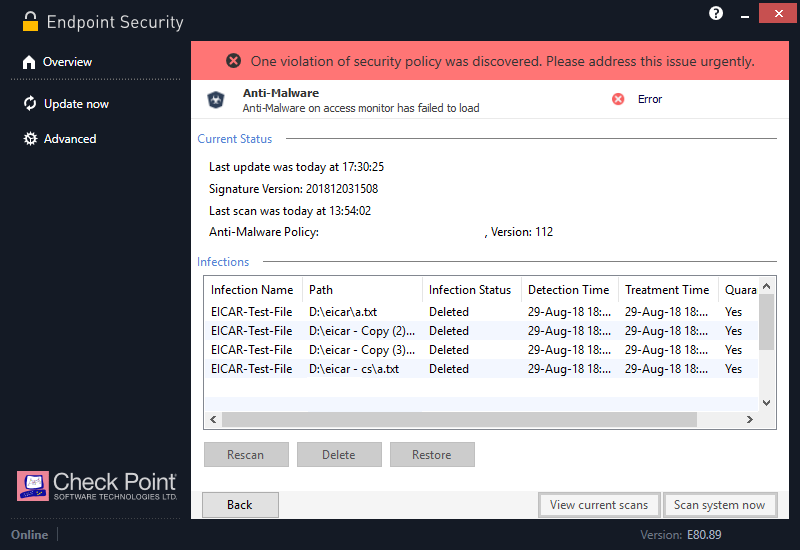
Task: Click the Check Point logo
Action: tap(97, 486)
